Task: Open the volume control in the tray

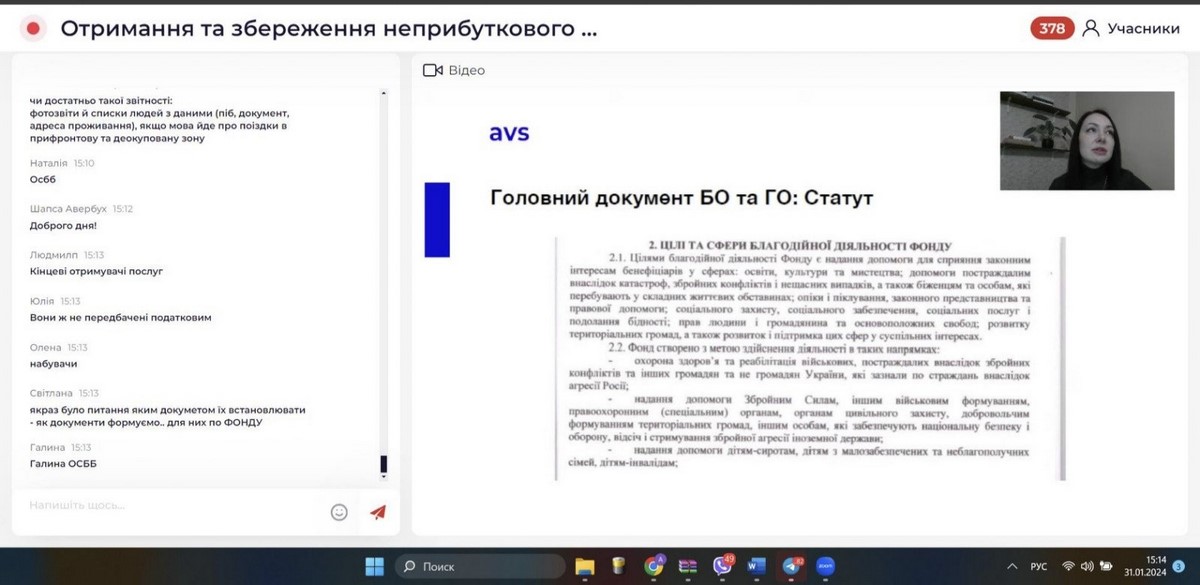Action: [1087, 566]
